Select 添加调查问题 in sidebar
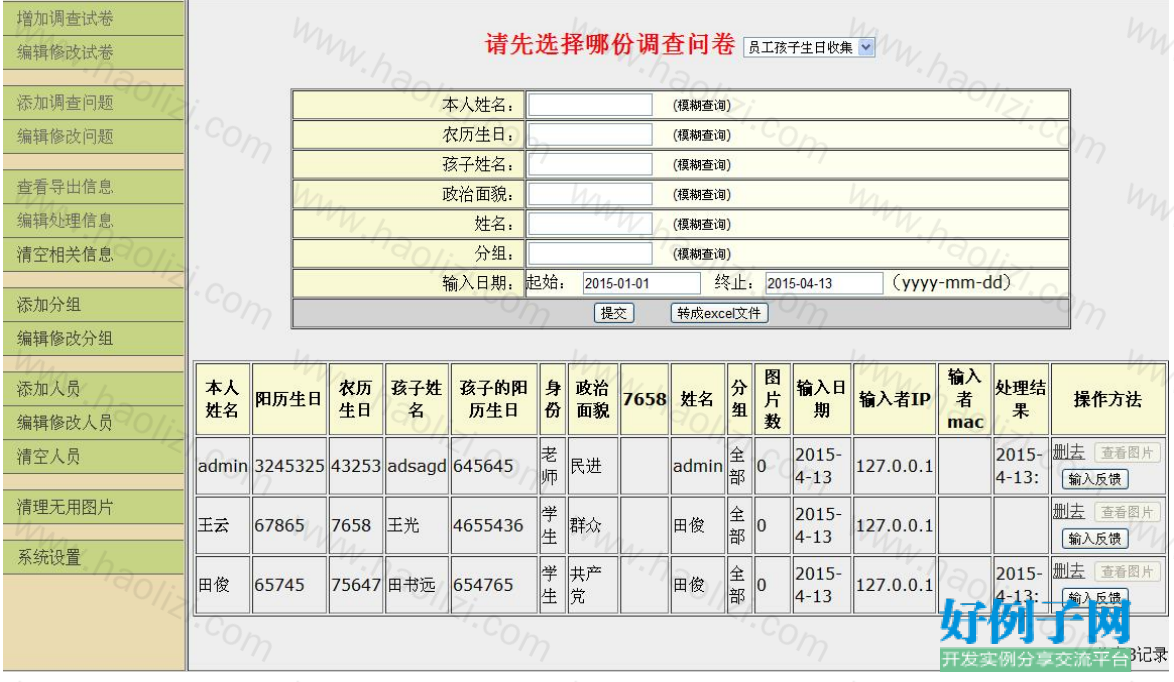1174x682 pixels. (x=93, y=103)
